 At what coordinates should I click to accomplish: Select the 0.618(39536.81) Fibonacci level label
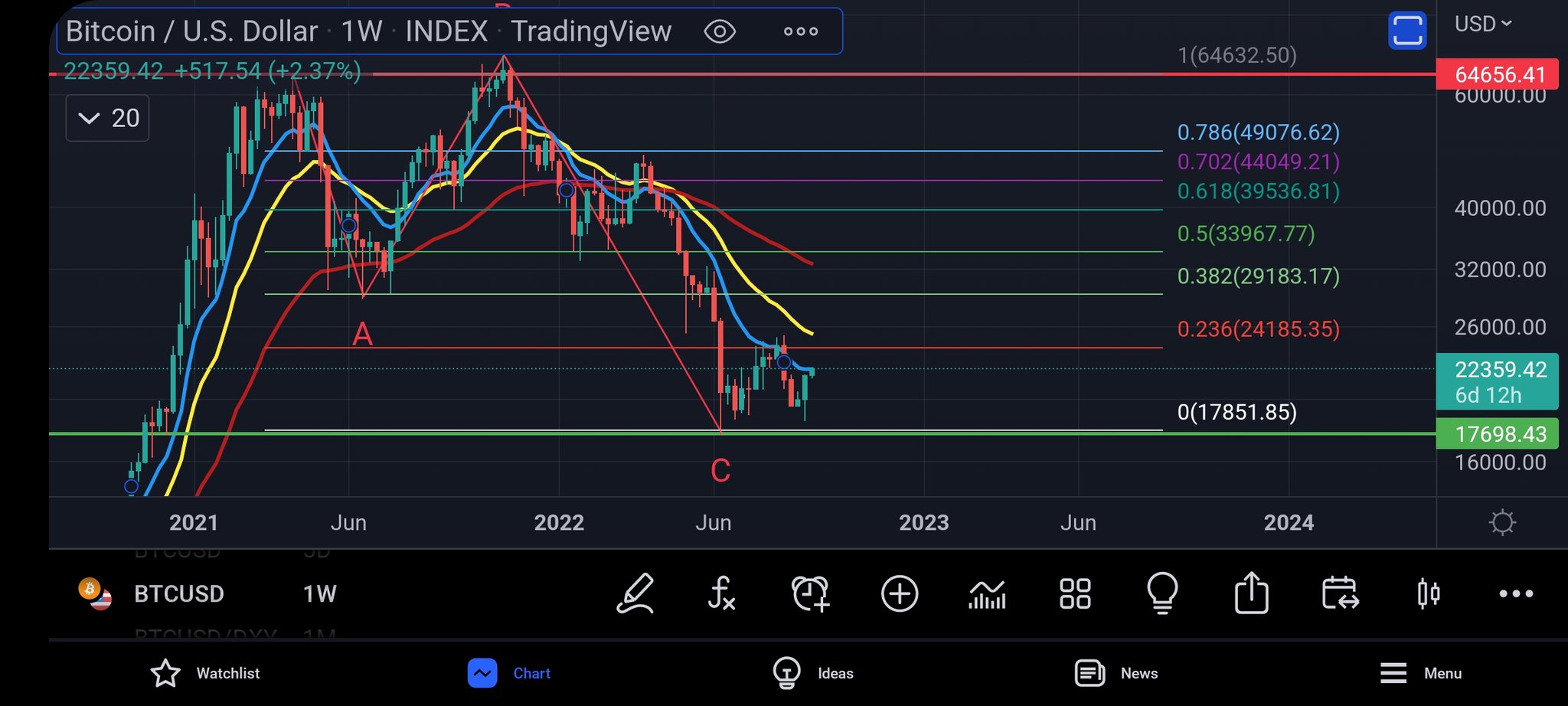coord(1259,191)
